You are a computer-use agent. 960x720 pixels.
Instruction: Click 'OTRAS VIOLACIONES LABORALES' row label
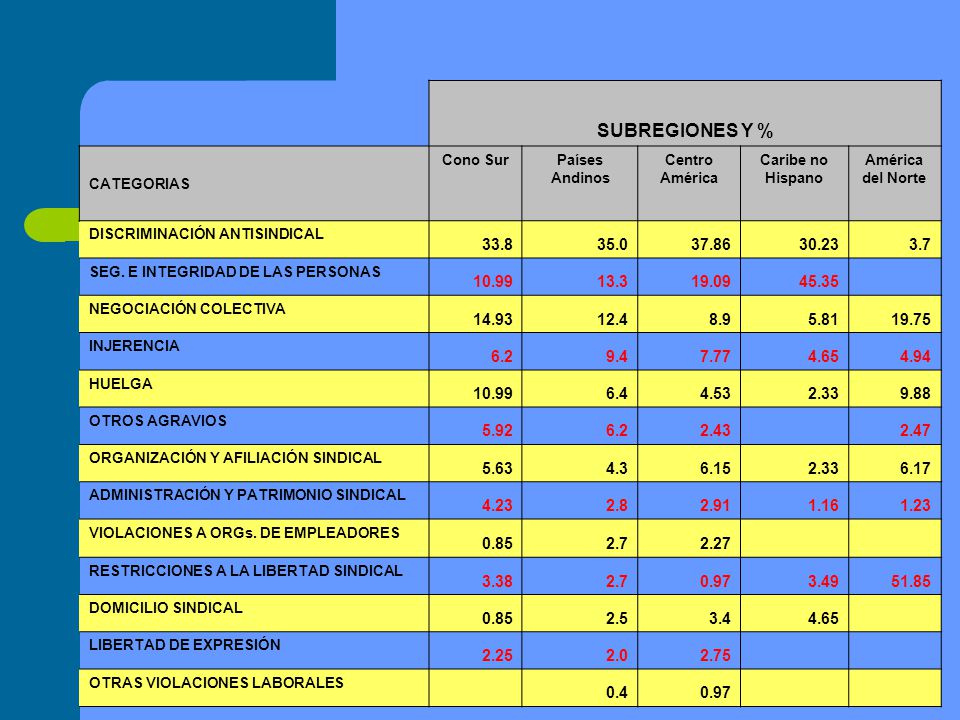tap(216, 683)
